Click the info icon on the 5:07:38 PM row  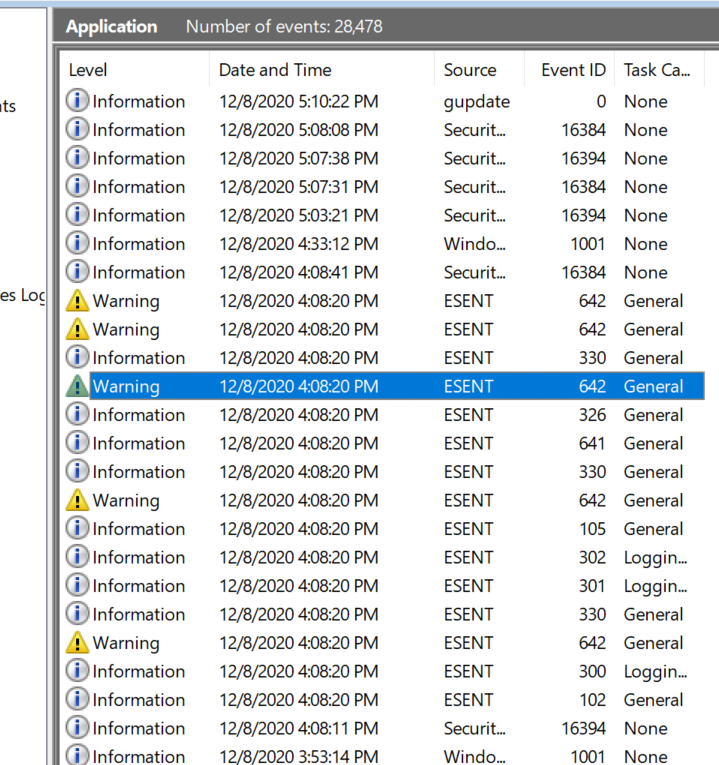(x=77, y=158)
